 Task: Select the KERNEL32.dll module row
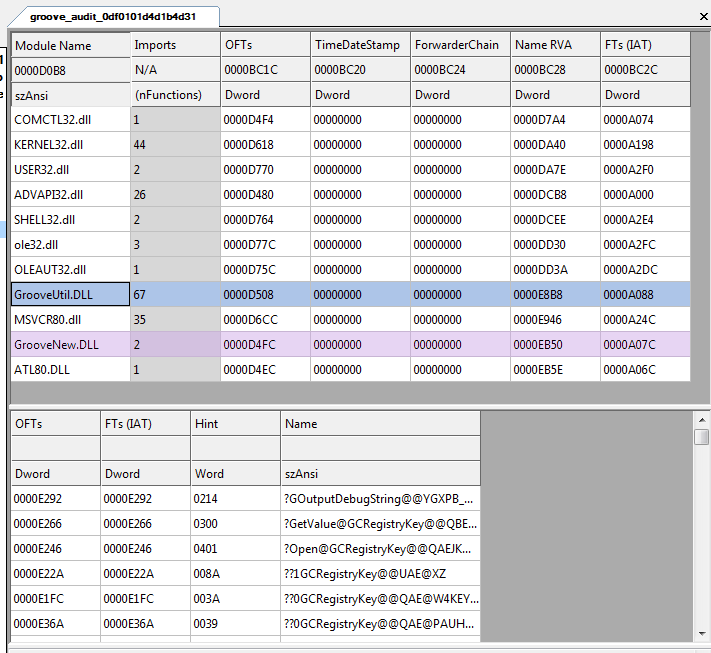[351, 145]
